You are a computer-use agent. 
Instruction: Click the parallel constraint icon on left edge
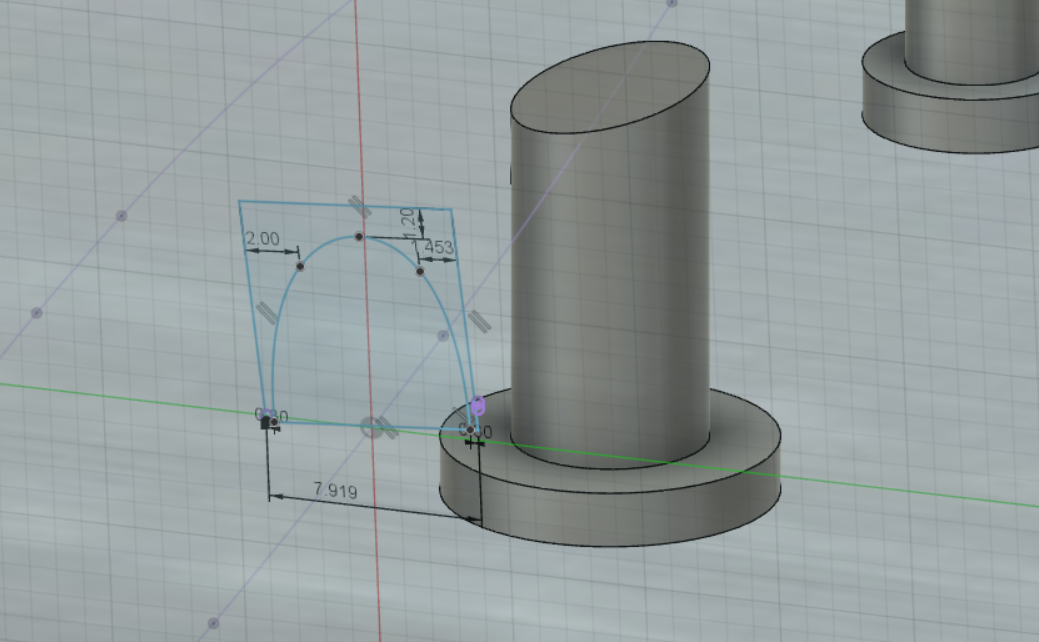[x=266, y=311]
